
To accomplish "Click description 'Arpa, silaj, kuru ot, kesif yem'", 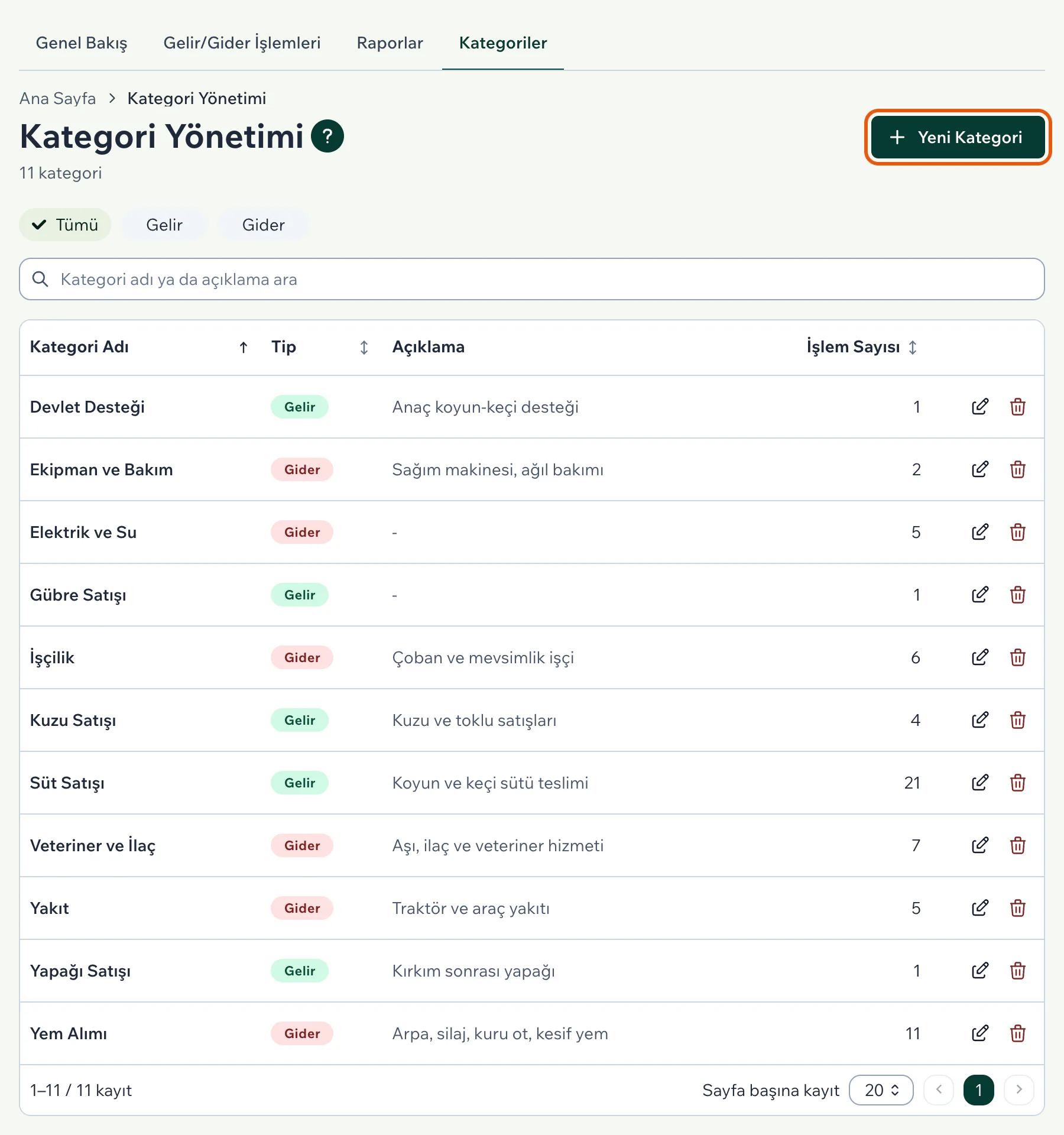I will coord(500,1034).
